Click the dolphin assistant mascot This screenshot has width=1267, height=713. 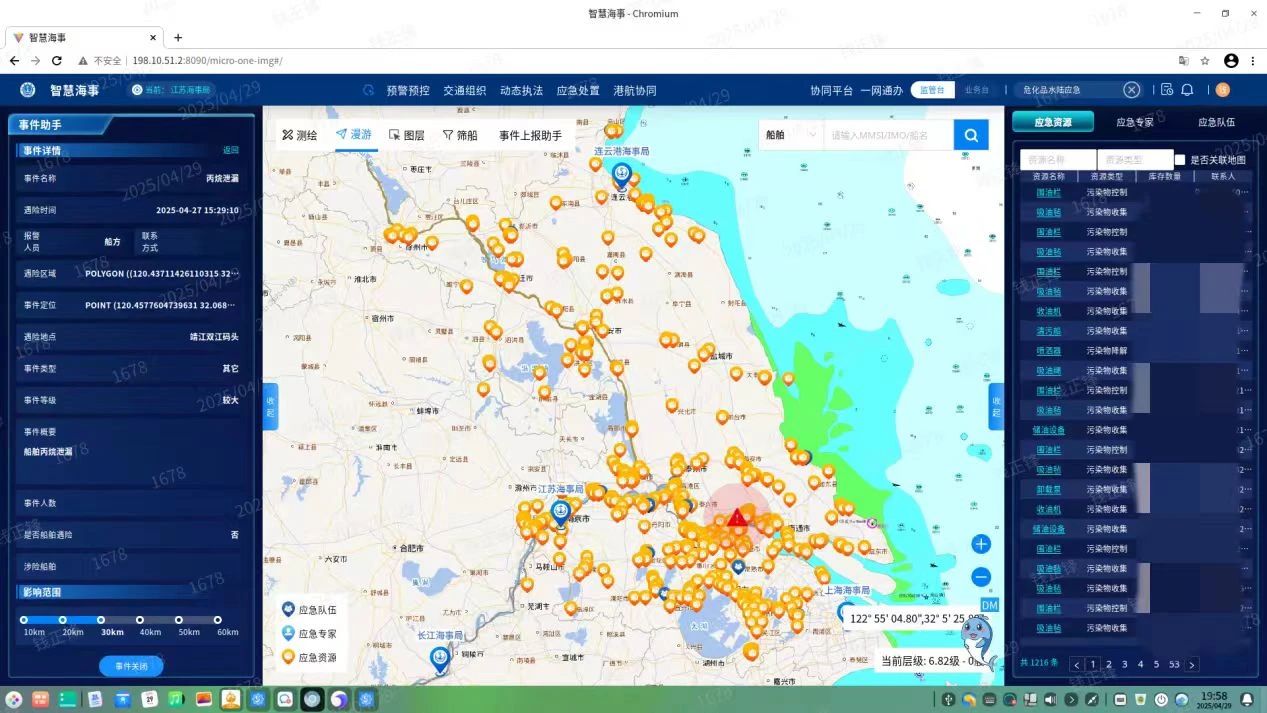[979, 645]
